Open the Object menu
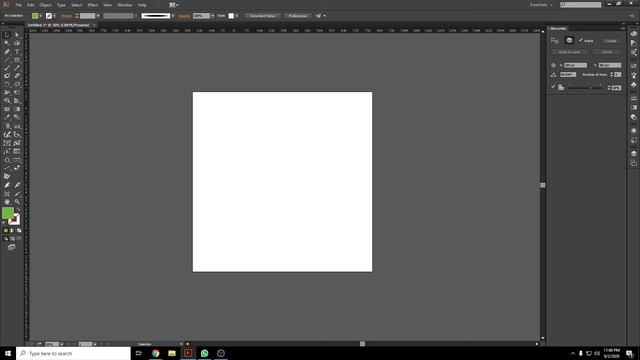Image resolution: width=640 pixels, height=360 pixels. coord(45,5)
